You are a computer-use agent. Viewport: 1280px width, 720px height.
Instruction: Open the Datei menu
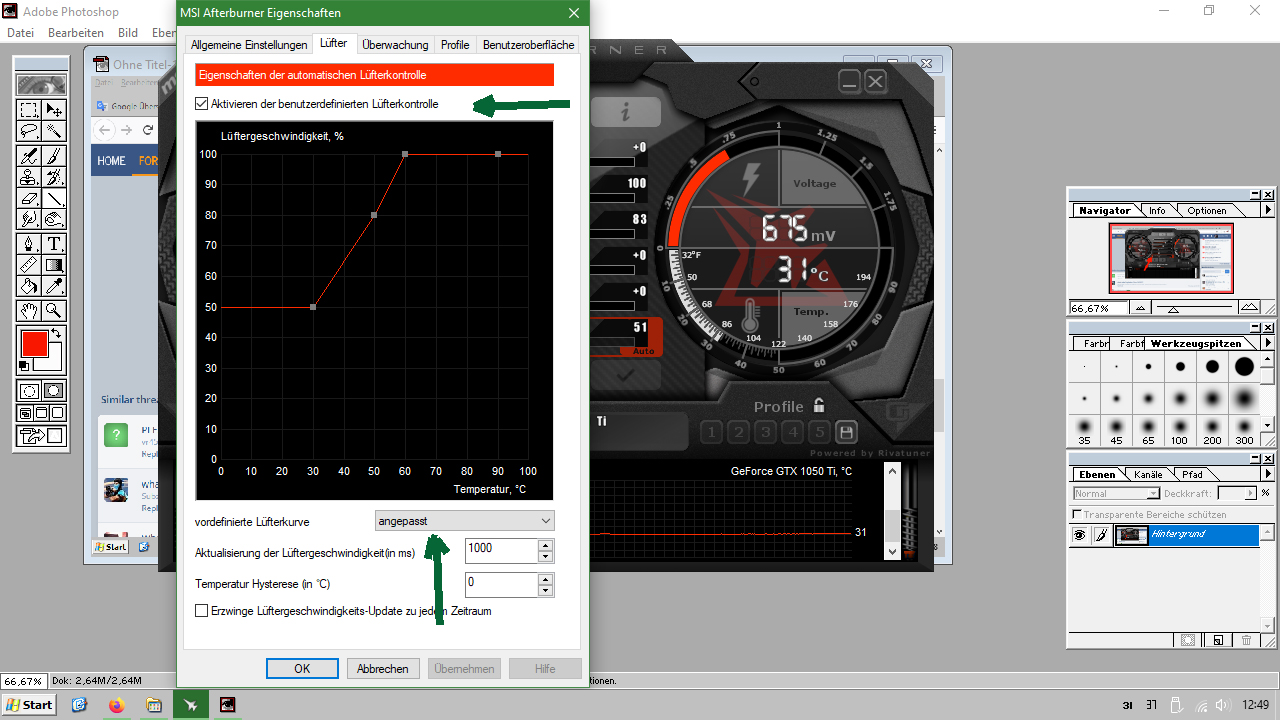(20, 33)
